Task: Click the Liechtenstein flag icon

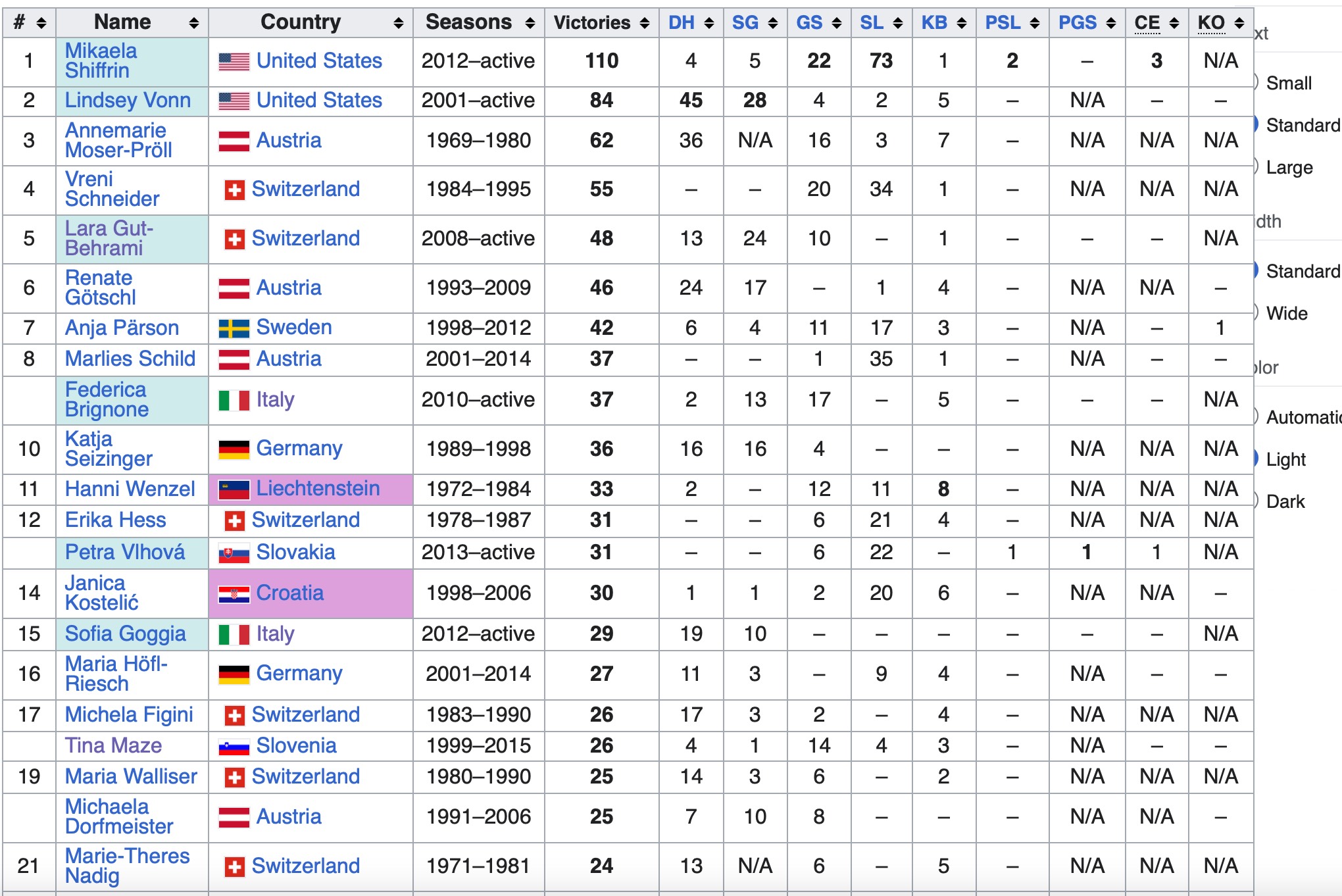Action: coord(234,489)
